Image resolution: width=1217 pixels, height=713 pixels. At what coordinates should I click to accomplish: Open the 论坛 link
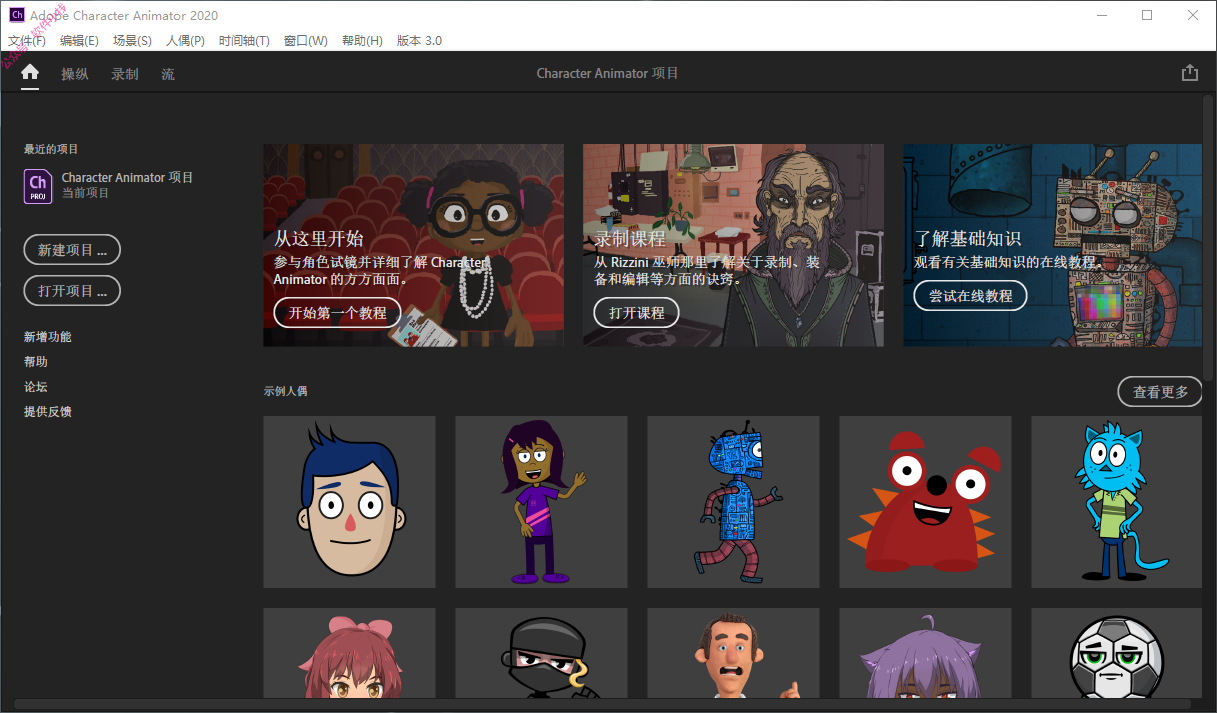click(x=36, y=387)
